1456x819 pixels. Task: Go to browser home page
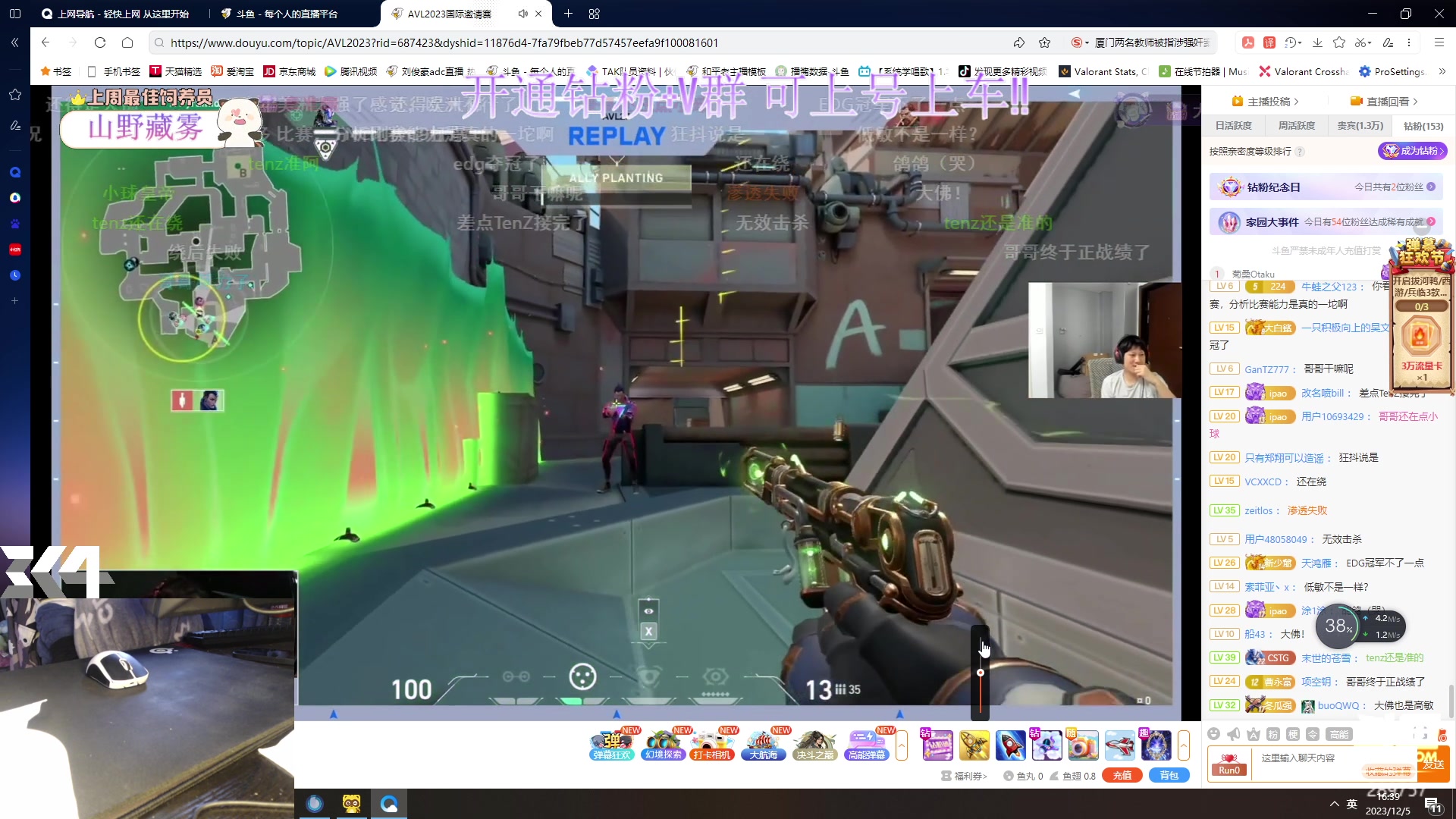point(127,42)
